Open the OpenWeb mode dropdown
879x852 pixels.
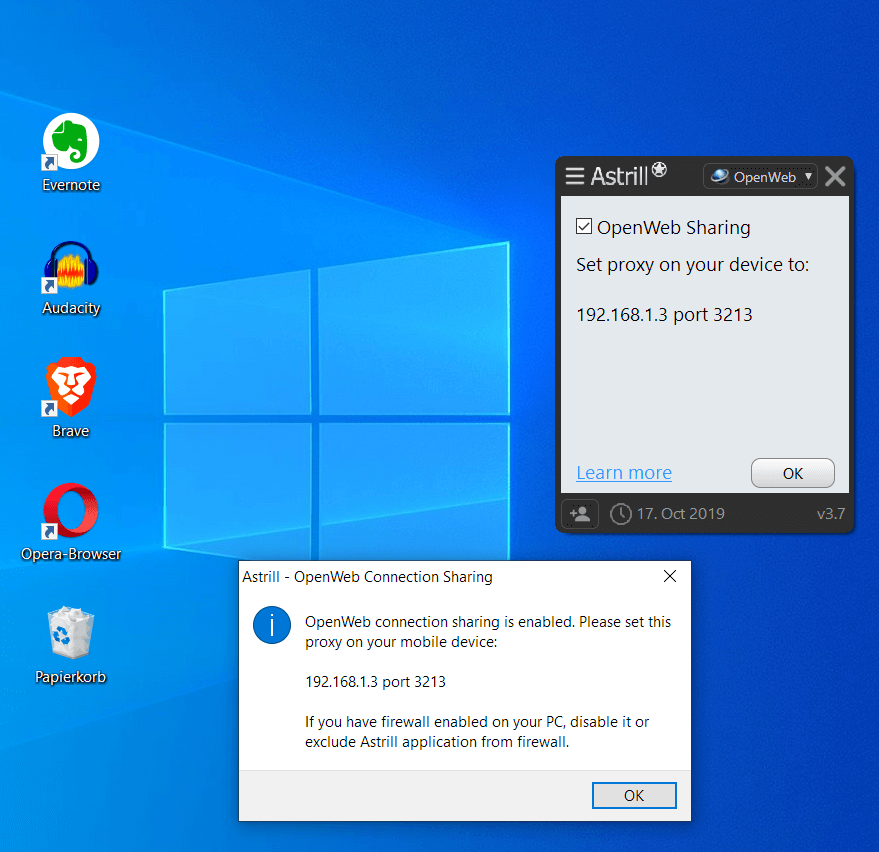click(760, 177)
